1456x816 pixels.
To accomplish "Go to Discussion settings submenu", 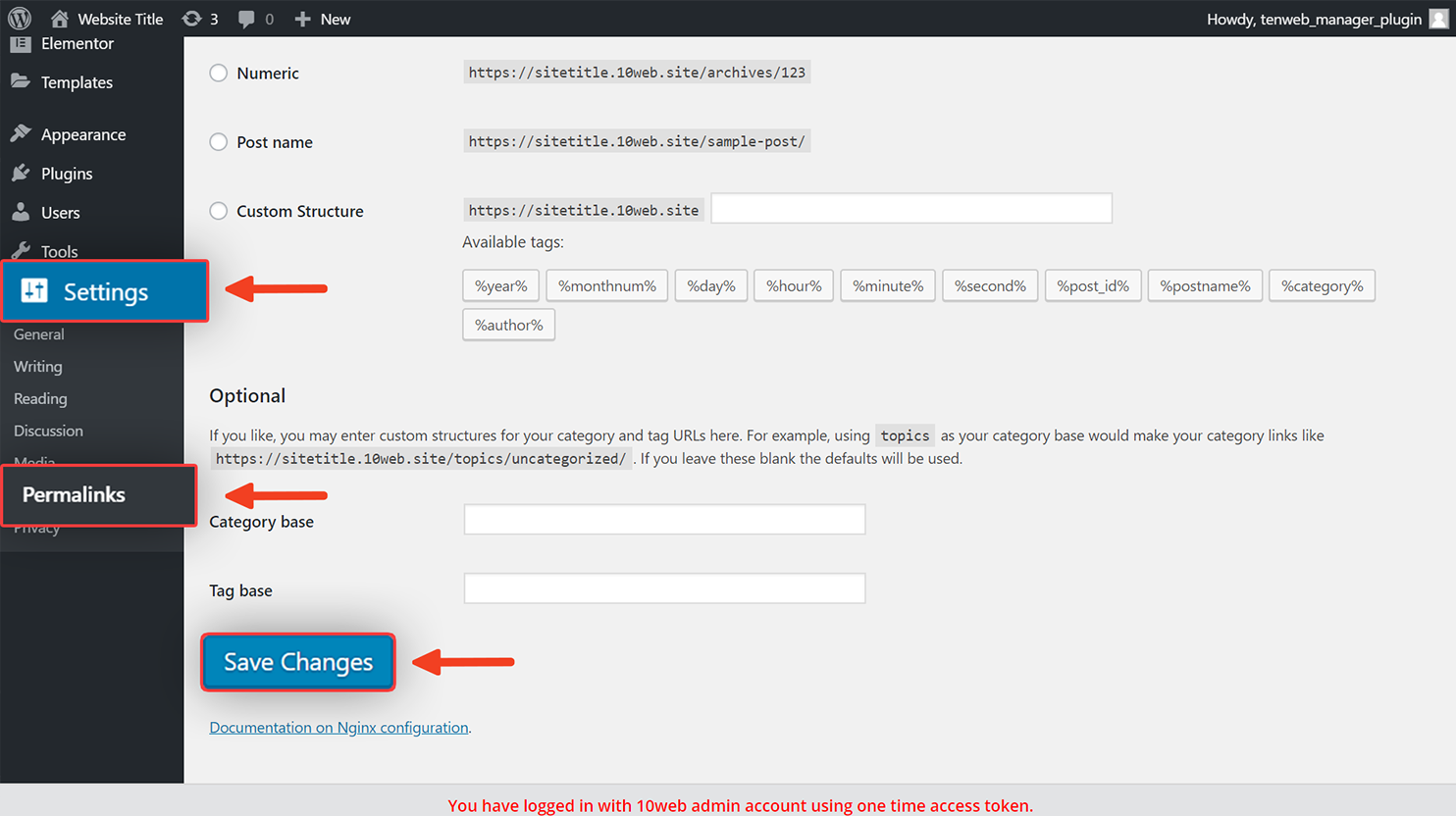I will pos(48,431).
